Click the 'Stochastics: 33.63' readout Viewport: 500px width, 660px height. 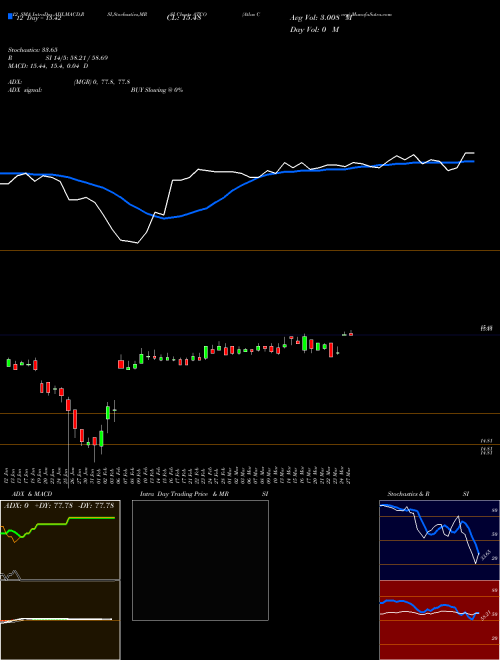coord(32,50)
